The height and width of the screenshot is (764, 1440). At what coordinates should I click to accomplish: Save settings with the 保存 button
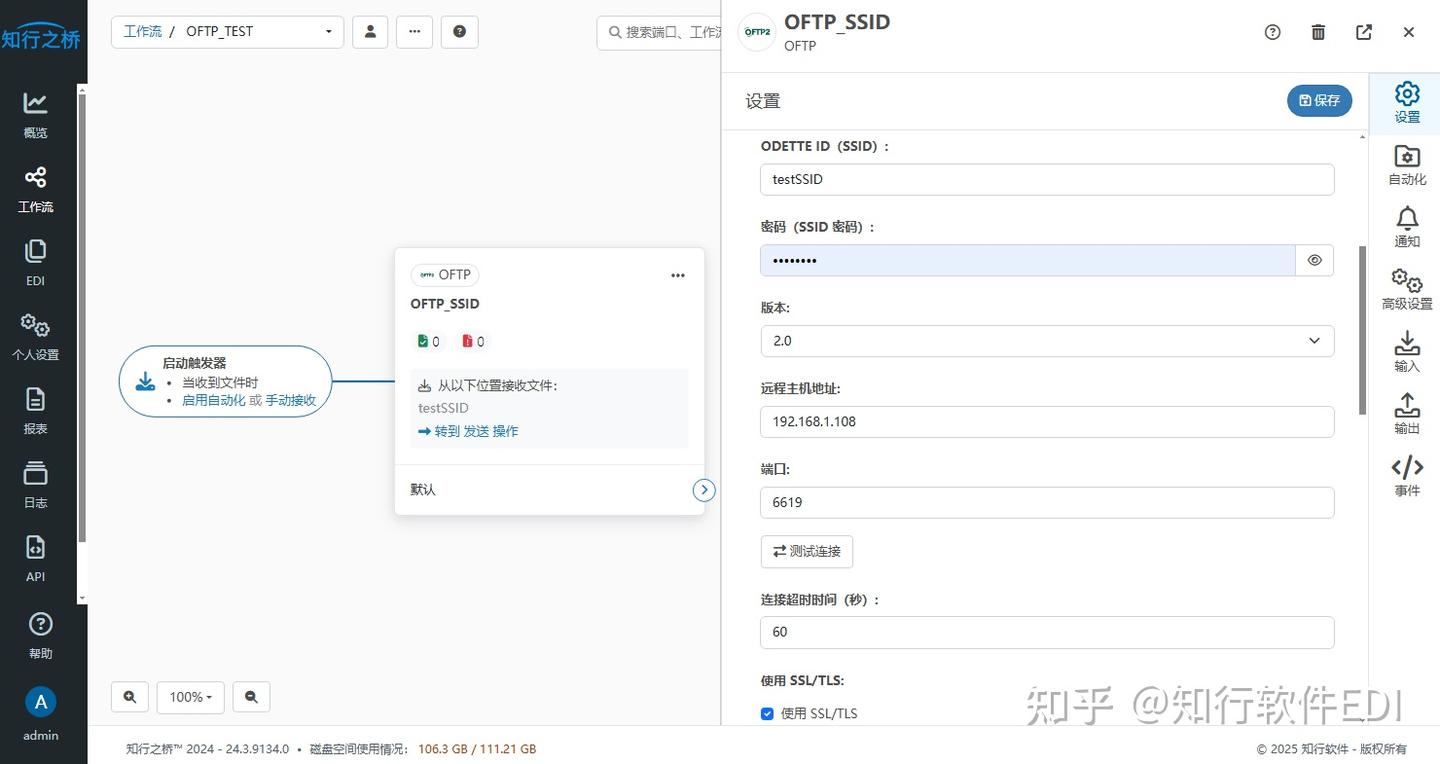click(1319, 100)
